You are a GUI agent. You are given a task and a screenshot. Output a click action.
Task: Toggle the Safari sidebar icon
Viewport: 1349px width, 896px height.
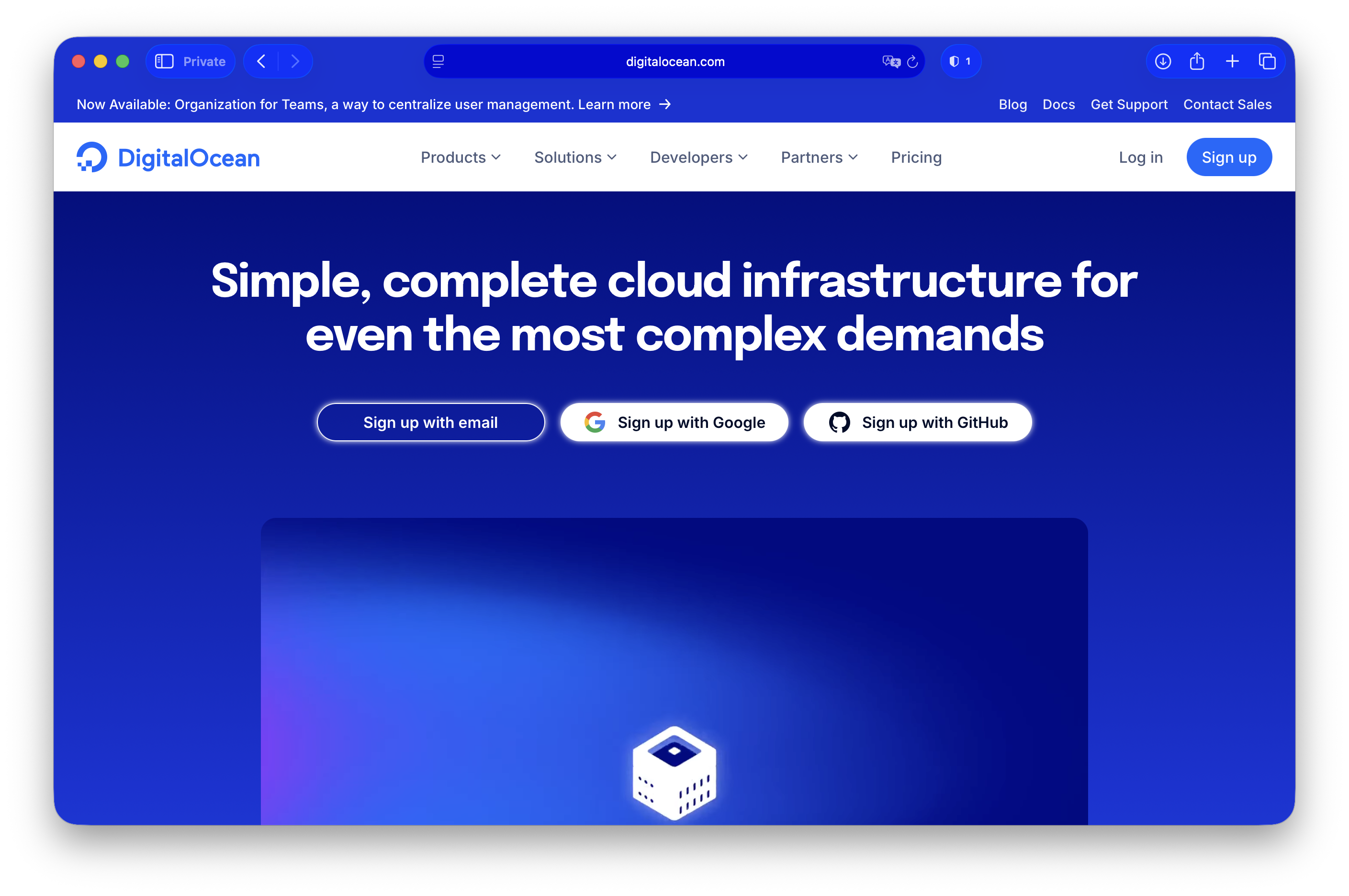tap(165, 61)
